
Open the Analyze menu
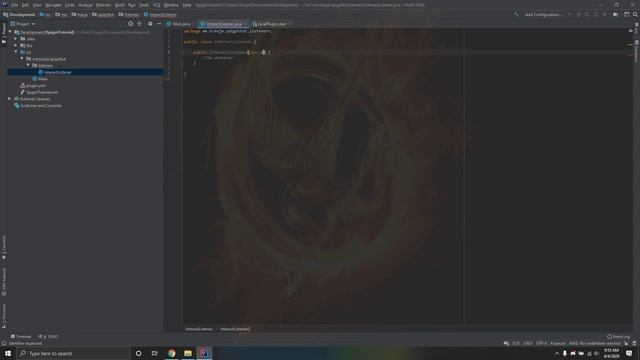pyautogui.click(x=85, y=5)
